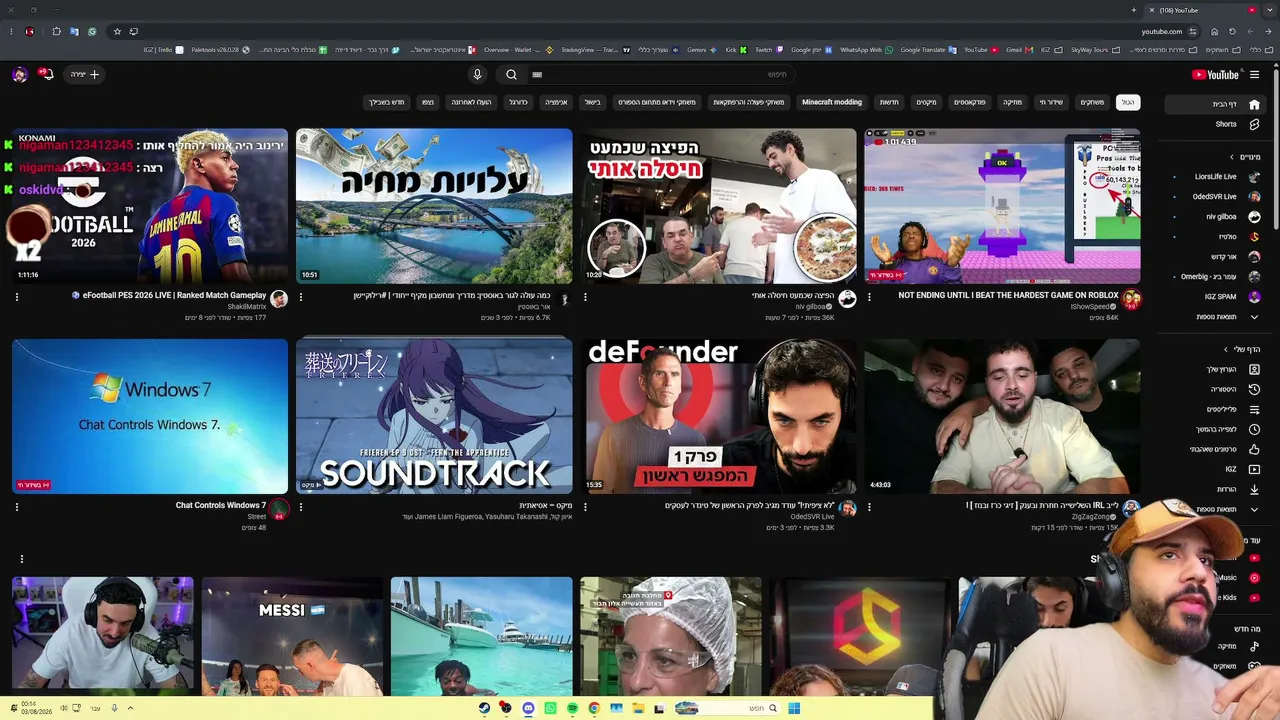The width and height of the screenshot is (1280, 720).
Task: Open options for NOT ENDING UNTIL I BEAT video
Action: [869, 297]
